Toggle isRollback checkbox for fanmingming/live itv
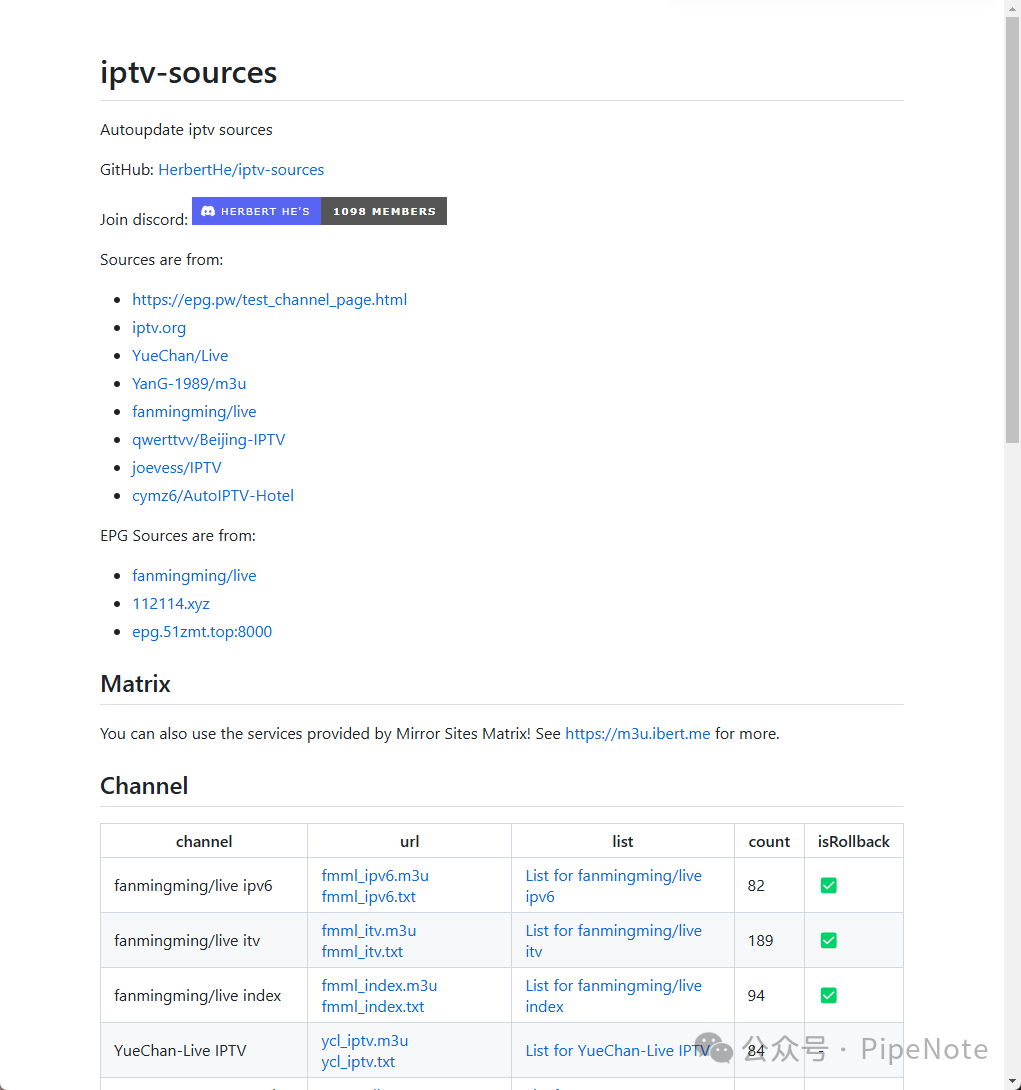The image size is (1021, 1090). [x=828, y=940]
